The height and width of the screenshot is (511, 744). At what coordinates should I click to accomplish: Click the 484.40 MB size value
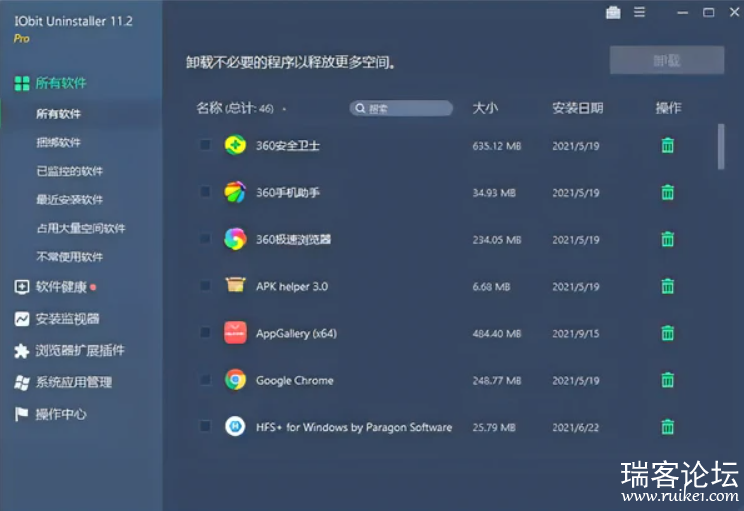click(x=497, y=334)
